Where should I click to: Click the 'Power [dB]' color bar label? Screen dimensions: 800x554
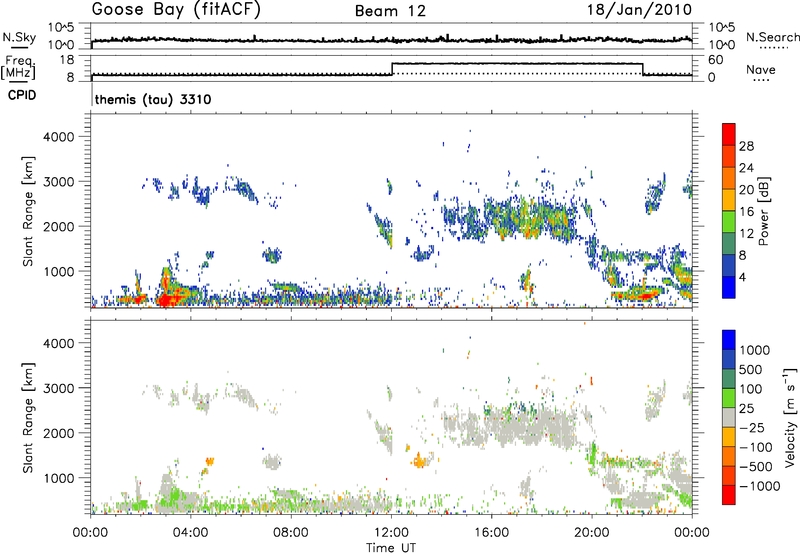[763, 211]
